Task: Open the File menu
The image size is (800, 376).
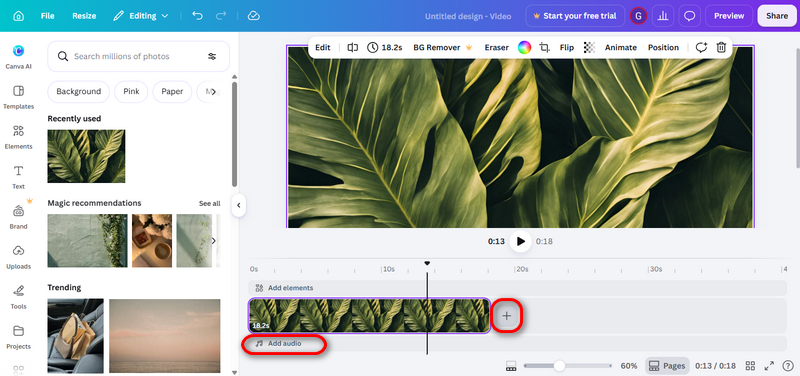Action: tap(47, 16)
